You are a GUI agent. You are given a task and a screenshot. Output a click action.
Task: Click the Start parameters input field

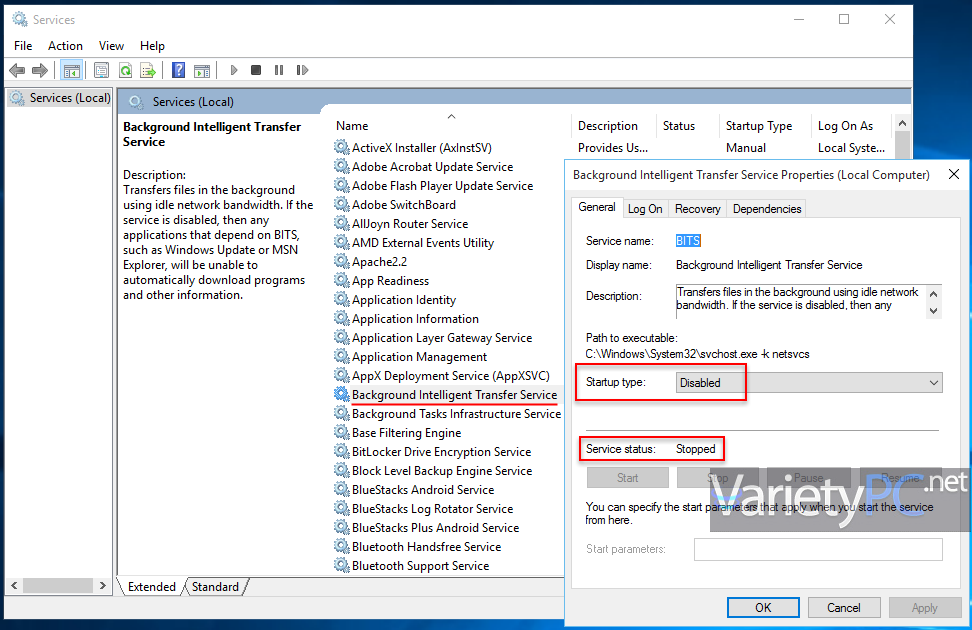pyautogui.click(x=818, y=549)
